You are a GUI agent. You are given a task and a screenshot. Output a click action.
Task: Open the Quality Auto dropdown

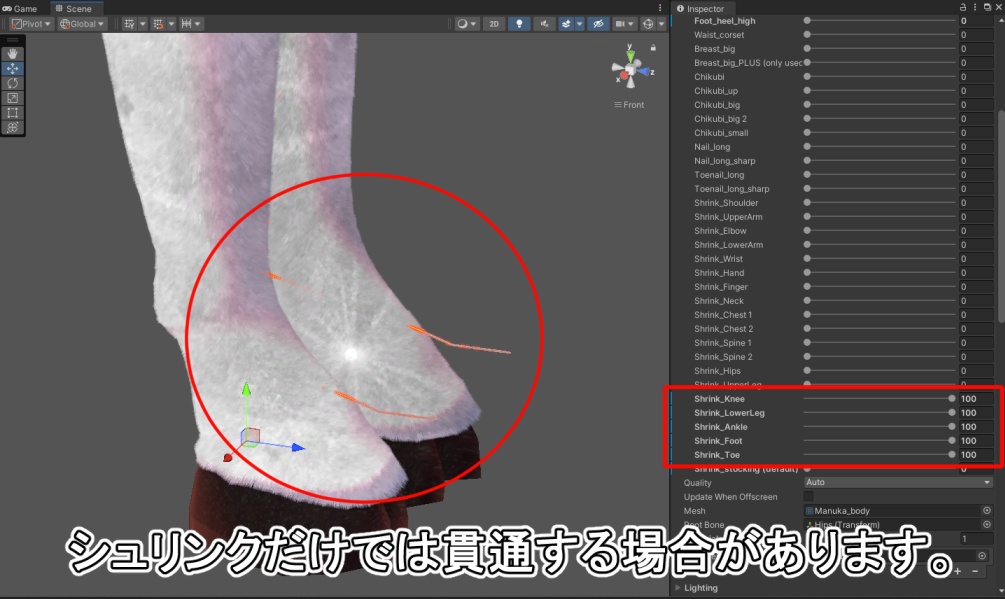tap(899, 482)
